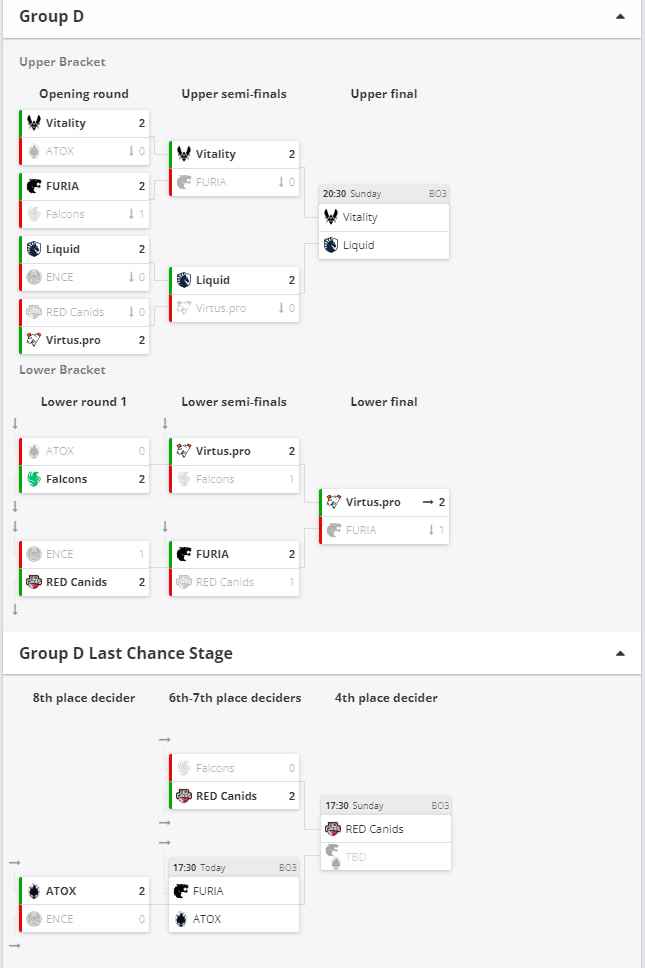Viewport: 645px width, 968px height.
Task: Click Liquid logo in Upper final match
Action: pos(331,245)
